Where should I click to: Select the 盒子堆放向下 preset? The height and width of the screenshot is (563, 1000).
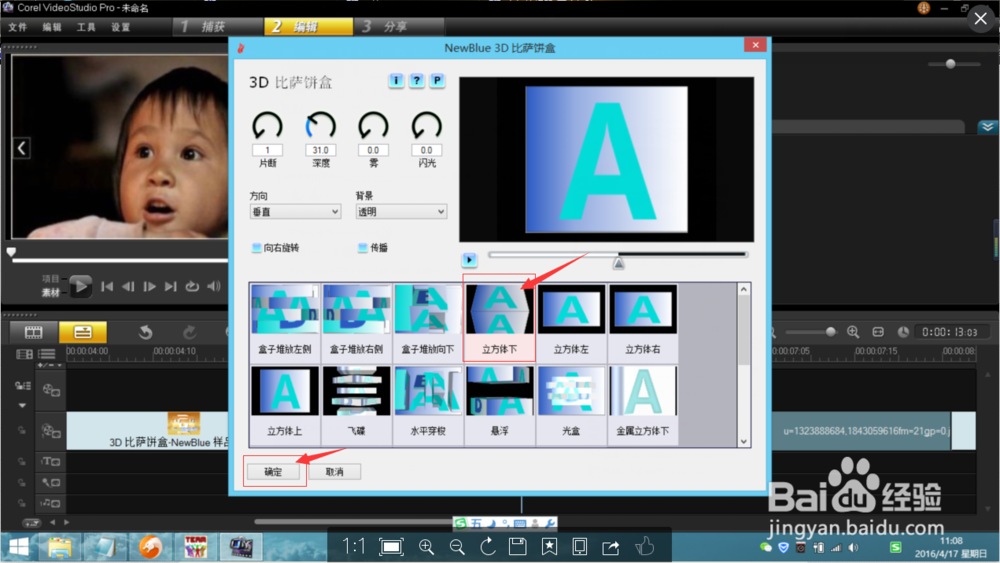[428, 321]
